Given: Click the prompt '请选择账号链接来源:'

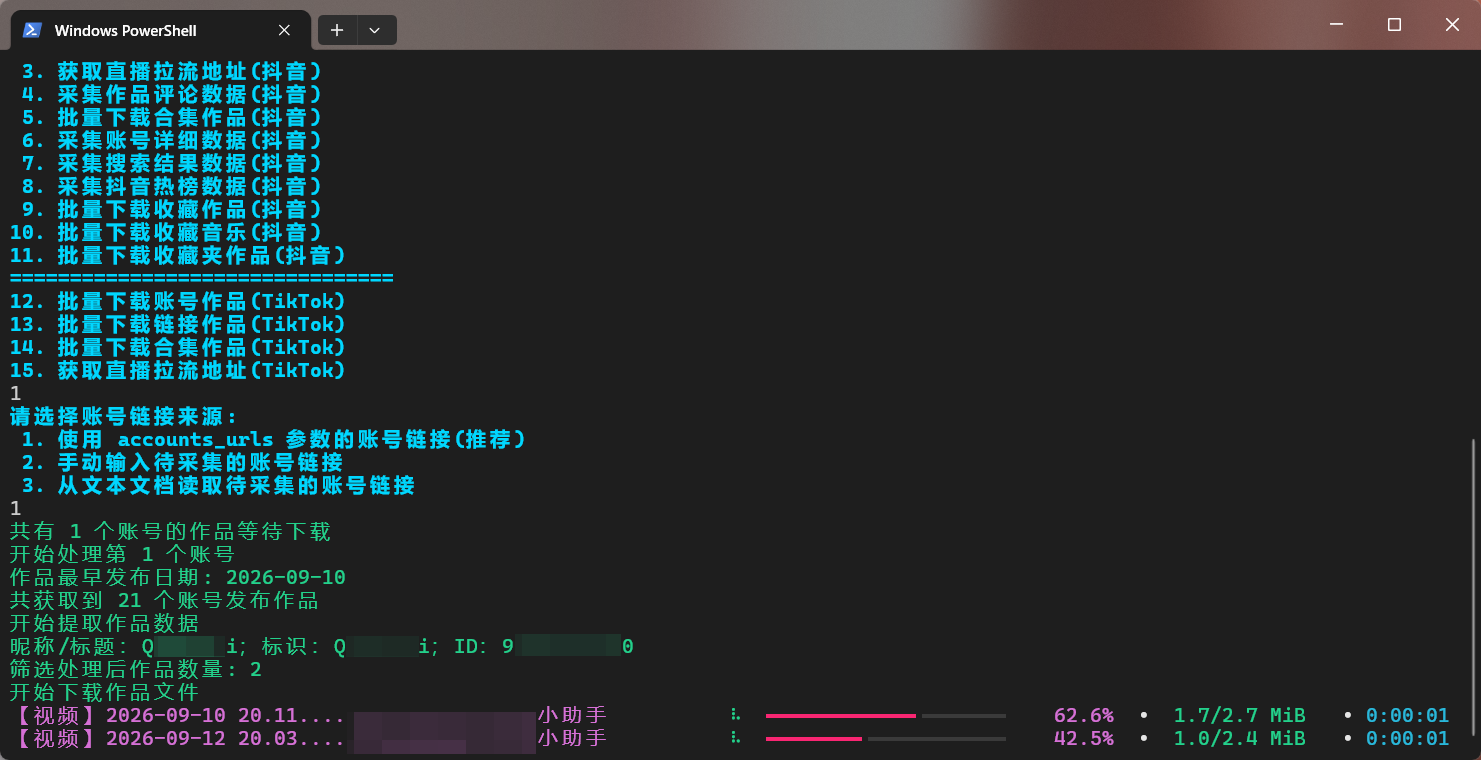Looking at the screenshot, I should (124, 416).
